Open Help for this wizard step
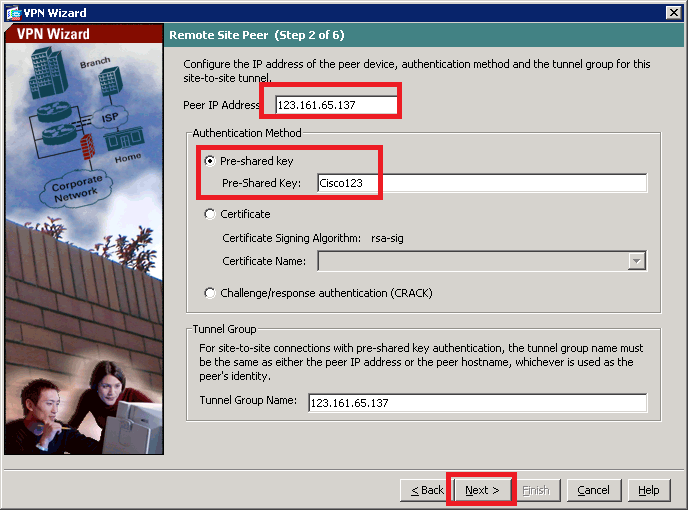The width and height of the screenshot is (688, 510). click(648, 490)
